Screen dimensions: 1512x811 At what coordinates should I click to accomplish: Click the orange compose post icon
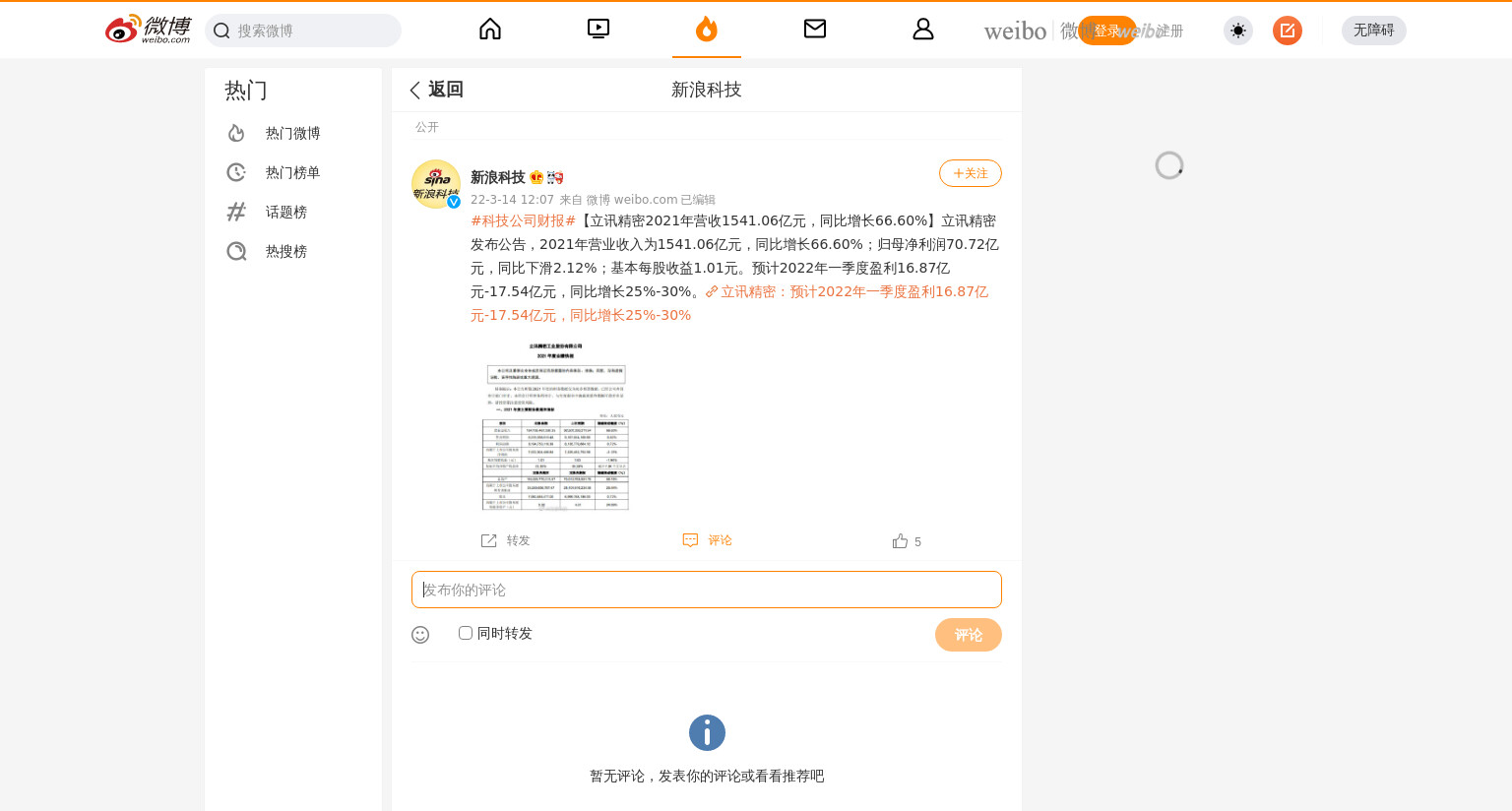(1288, 31)
